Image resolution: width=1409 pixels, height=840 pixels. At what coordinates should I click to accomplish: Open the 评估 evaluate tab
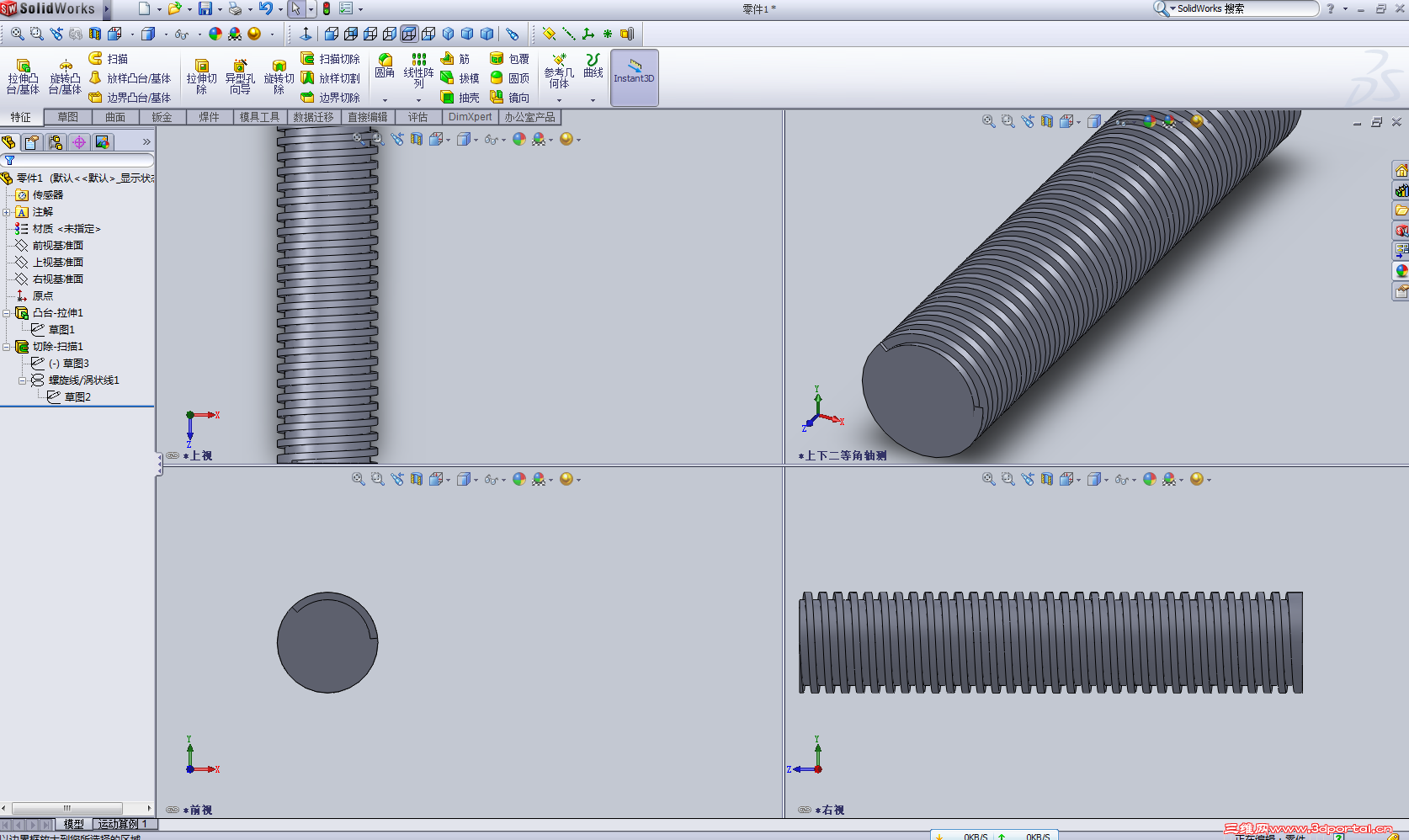click(418, 117)
